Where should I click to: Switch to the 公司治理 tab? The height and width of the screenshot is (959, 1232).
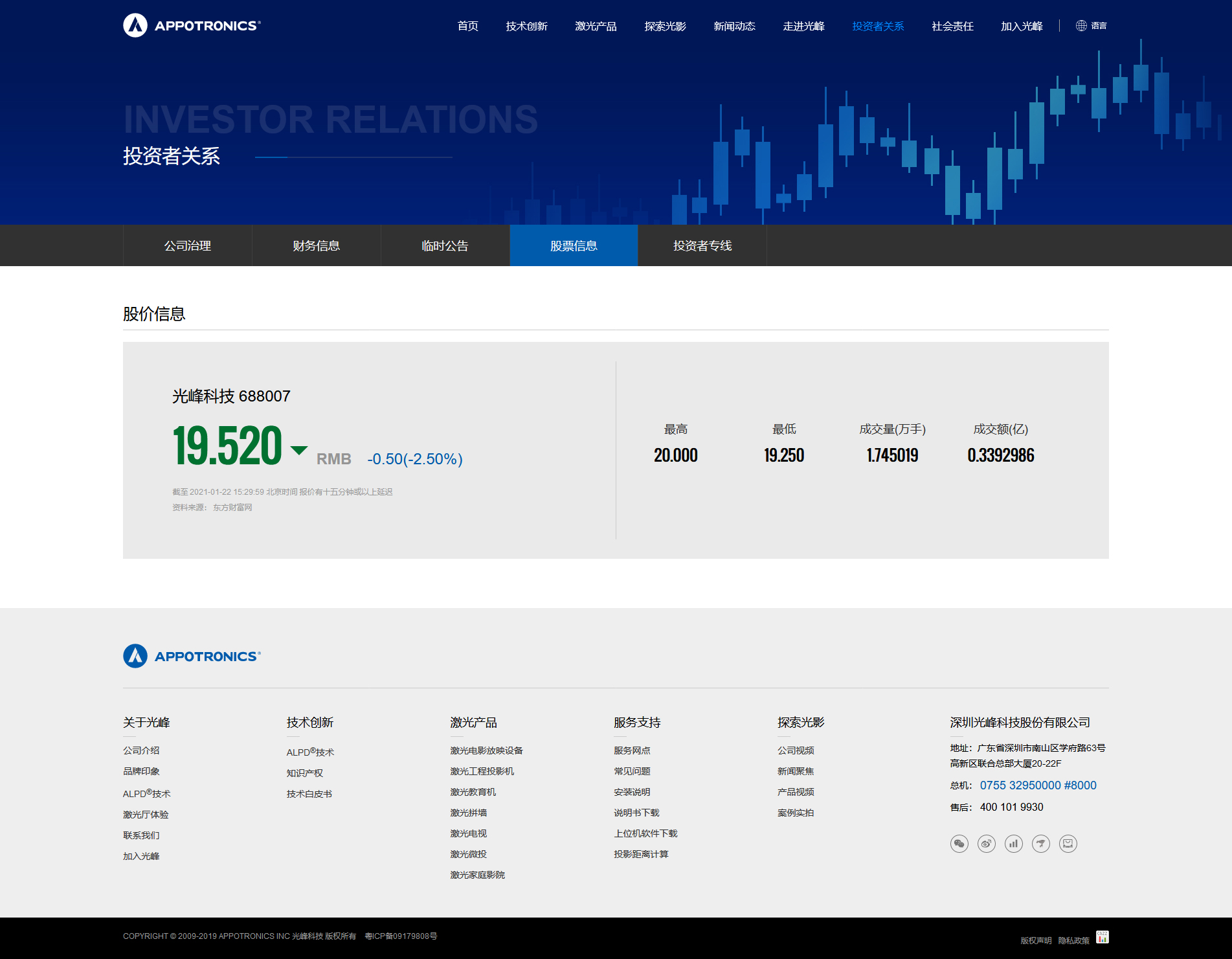(187, 246)
